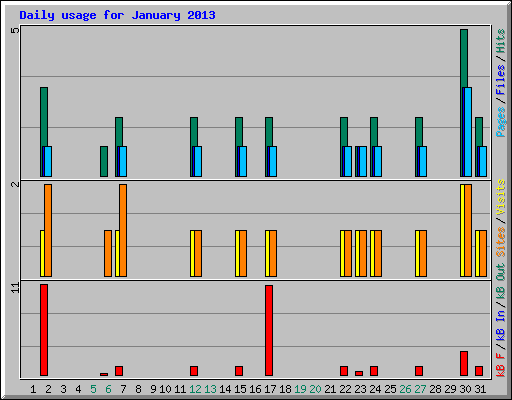Click the "Hits" legend label
This screenshot has height=400, width=512.
click(x=501, y=41)
